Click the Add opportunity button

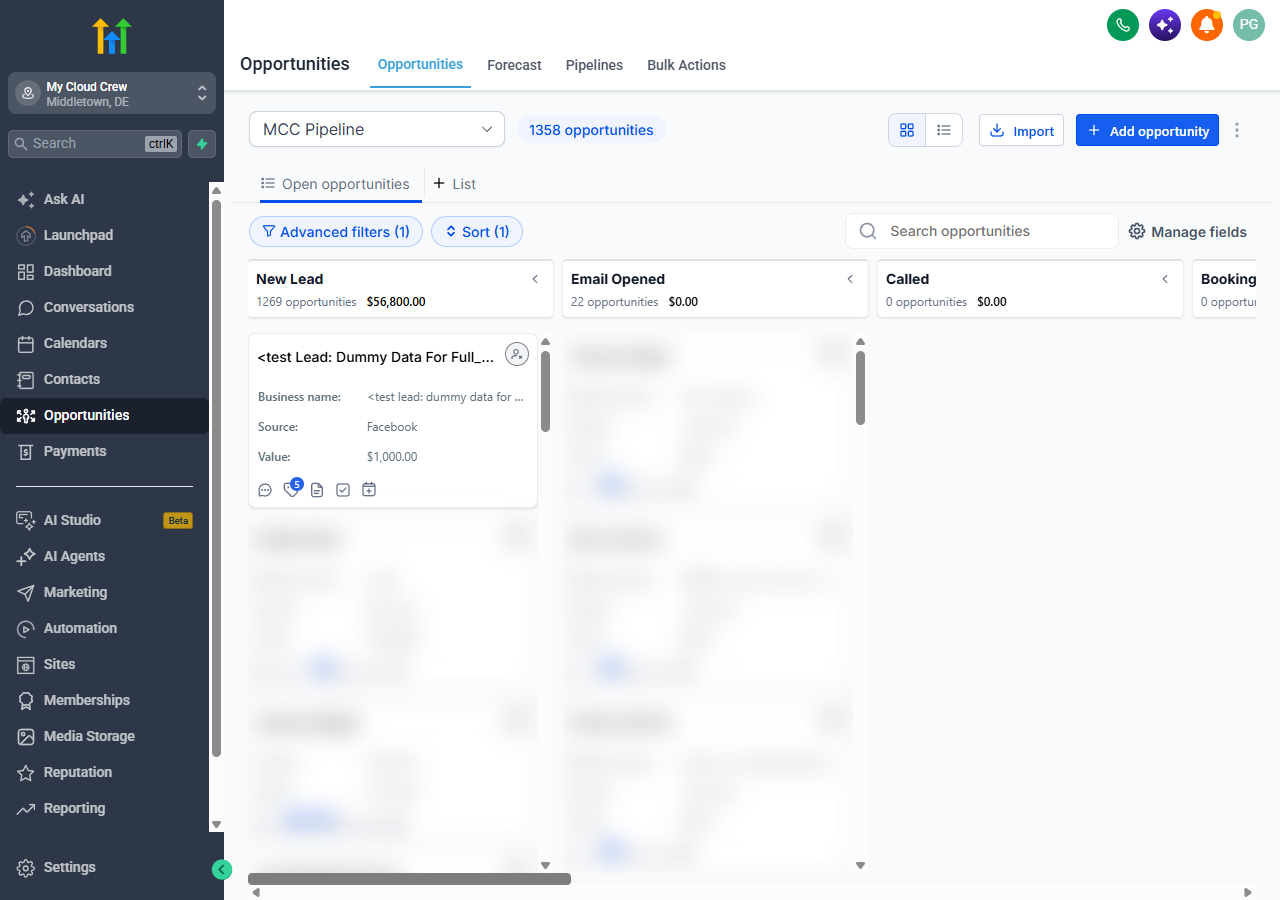[x=1147, y=130]
